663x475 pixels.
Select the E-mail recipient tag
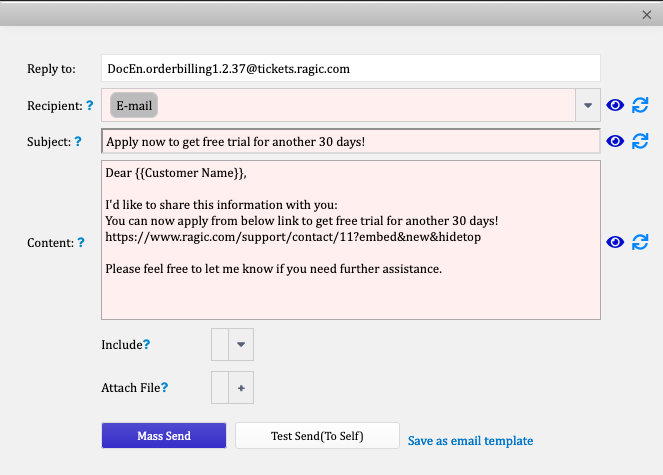pos(134,105)
